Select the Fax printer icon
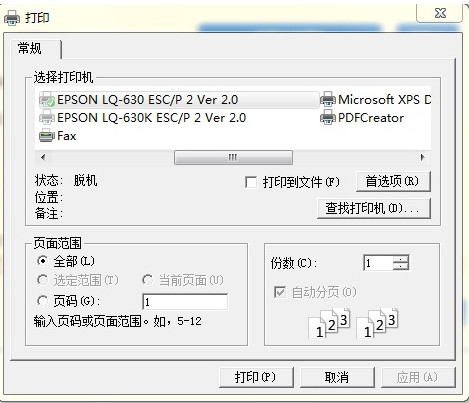 [x=47, y=136]
